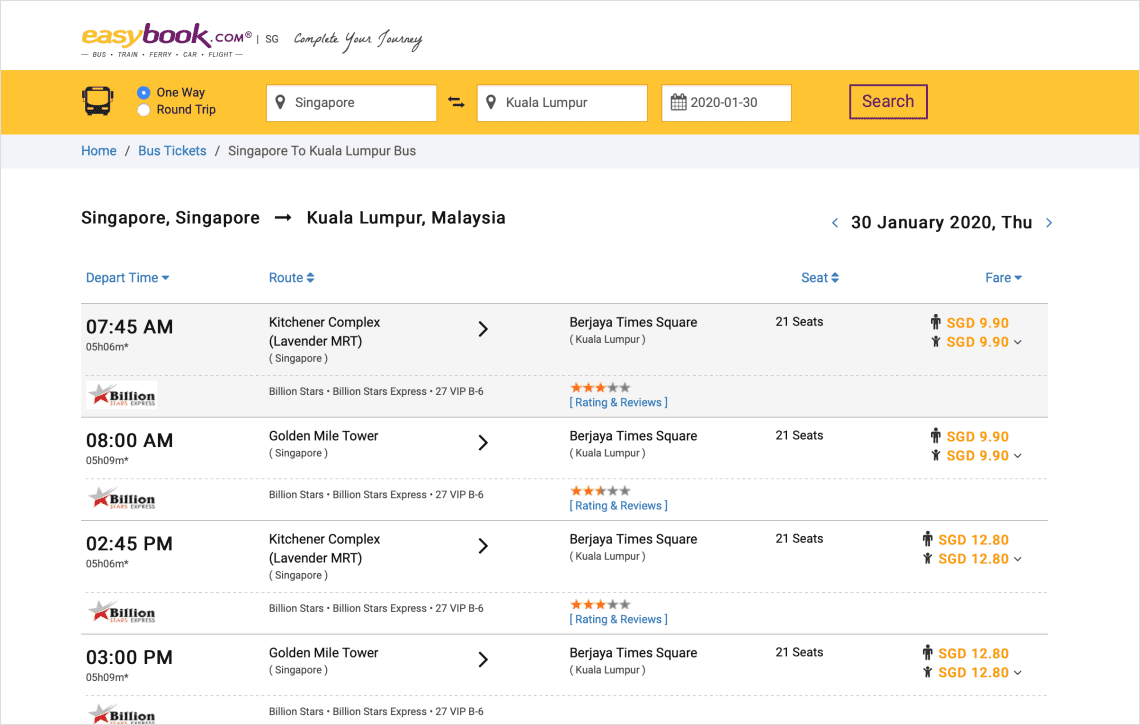1140x725 pixels.
Task: Click child fare icon for 08:00 AM trip
Action: [936, 455]
